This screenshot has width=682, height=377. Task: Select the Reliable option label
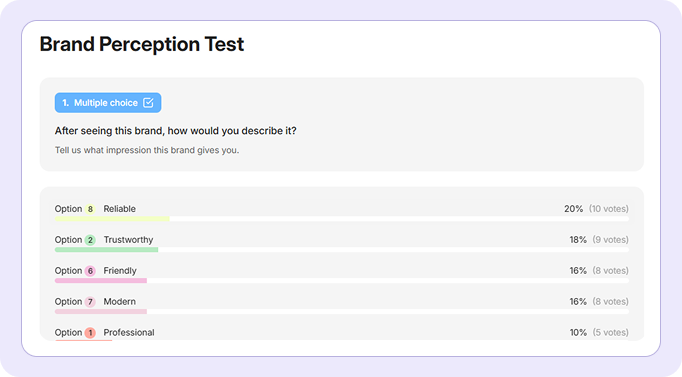tap(119, 209)
